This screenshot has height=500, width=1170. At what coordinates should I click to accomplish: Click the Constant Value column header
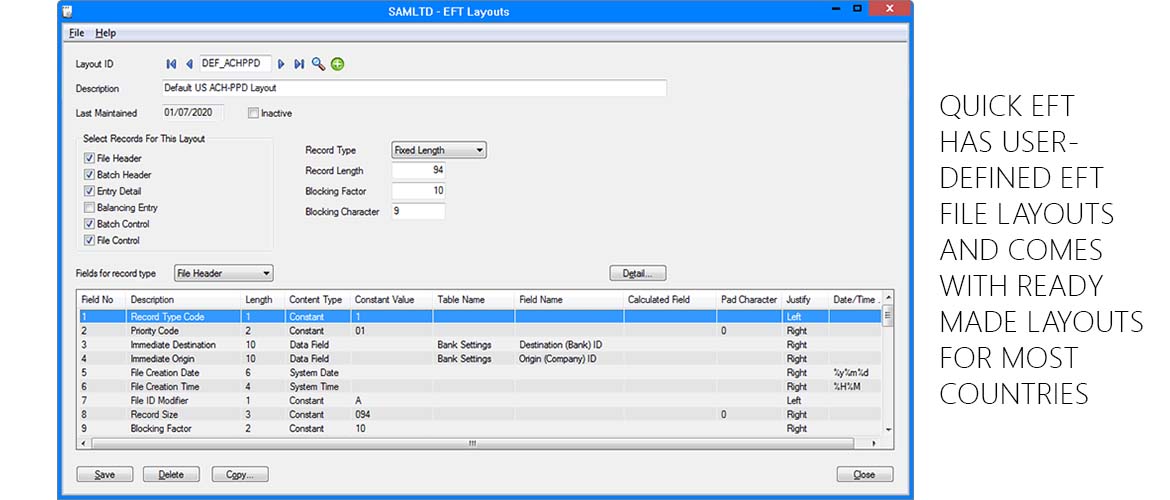392,300
